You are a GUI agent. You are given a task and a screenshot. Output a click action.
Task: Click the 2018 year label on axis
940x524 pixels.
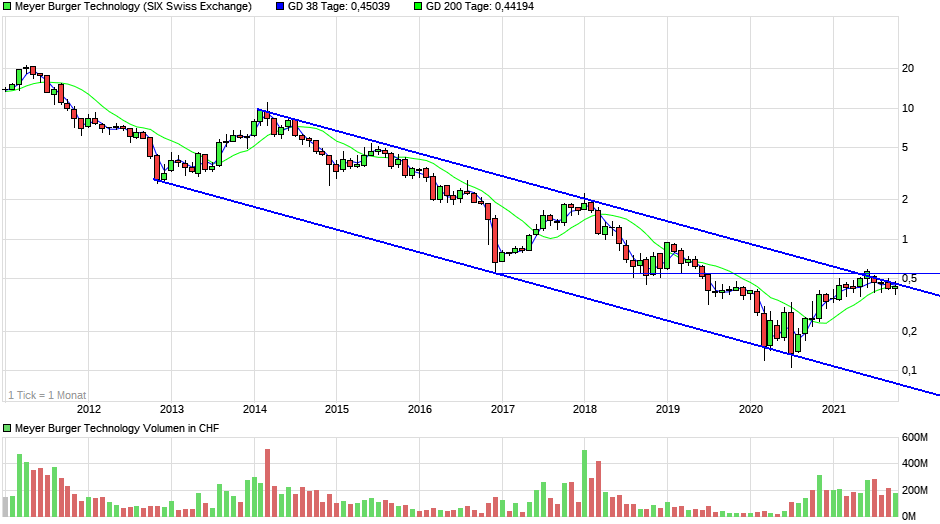(x=585, y=409)
